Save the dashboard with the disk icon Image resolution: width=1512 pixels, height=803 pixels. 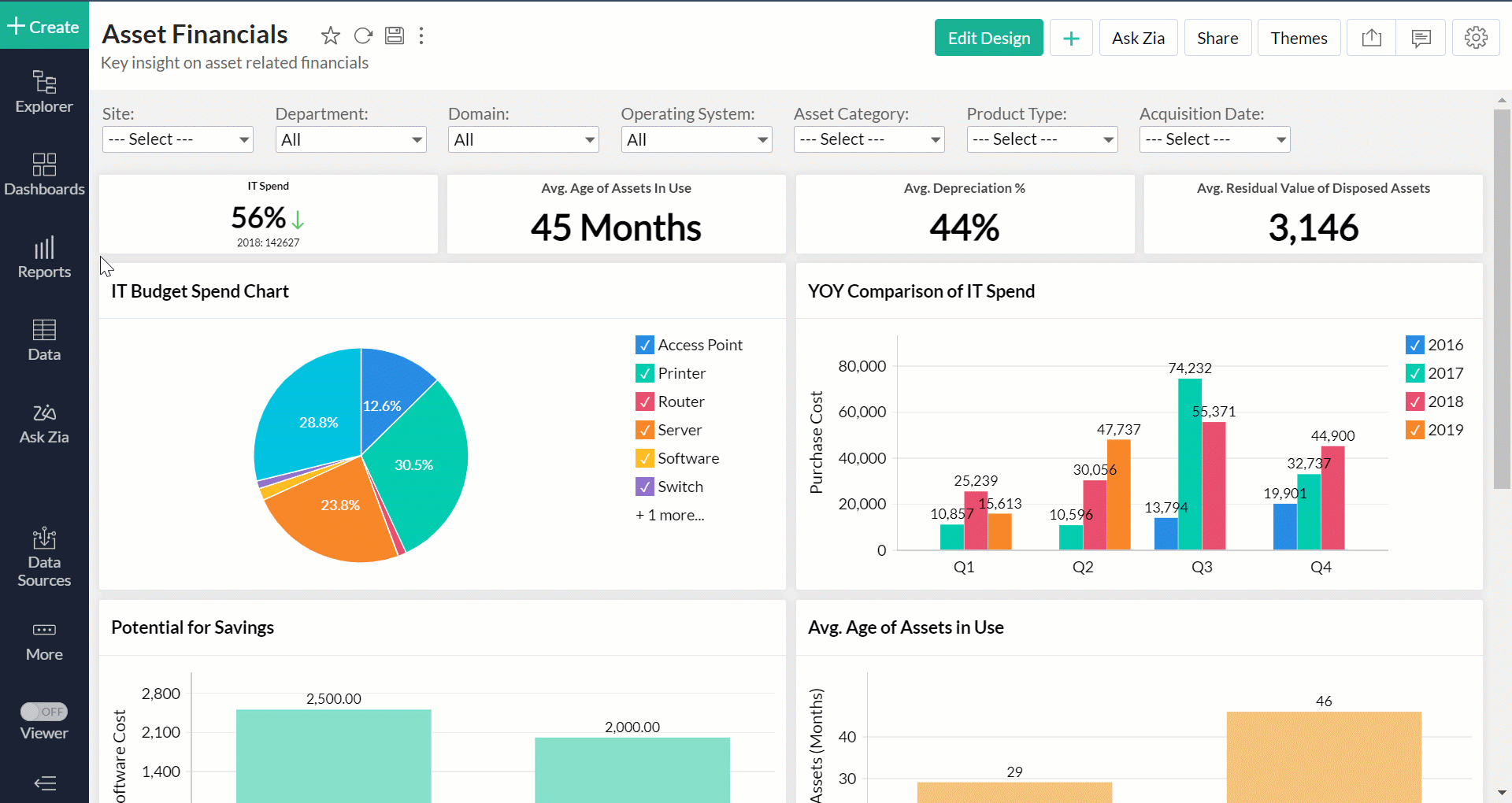pyautogui.click(x=395, y=35)
